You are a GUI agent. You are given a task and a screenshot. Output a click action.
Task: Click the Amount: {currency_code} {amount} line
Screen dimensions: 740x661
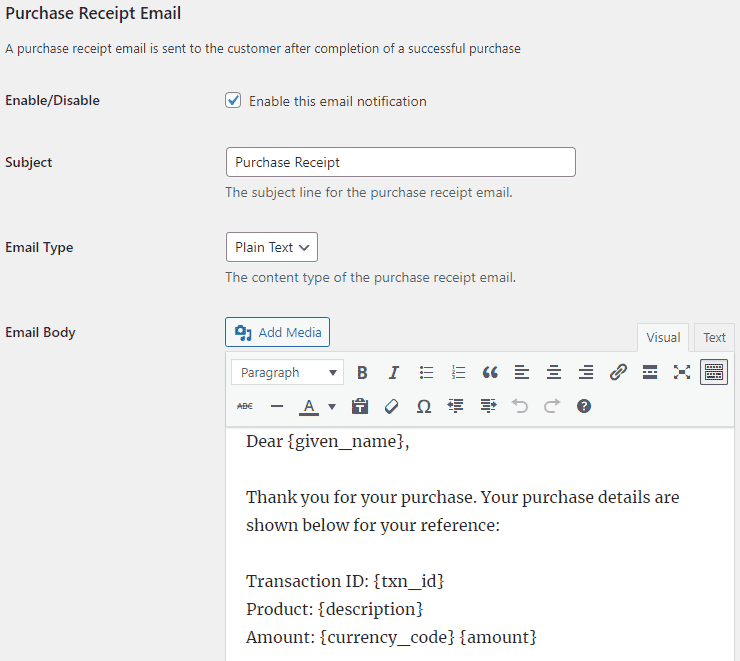391,637
